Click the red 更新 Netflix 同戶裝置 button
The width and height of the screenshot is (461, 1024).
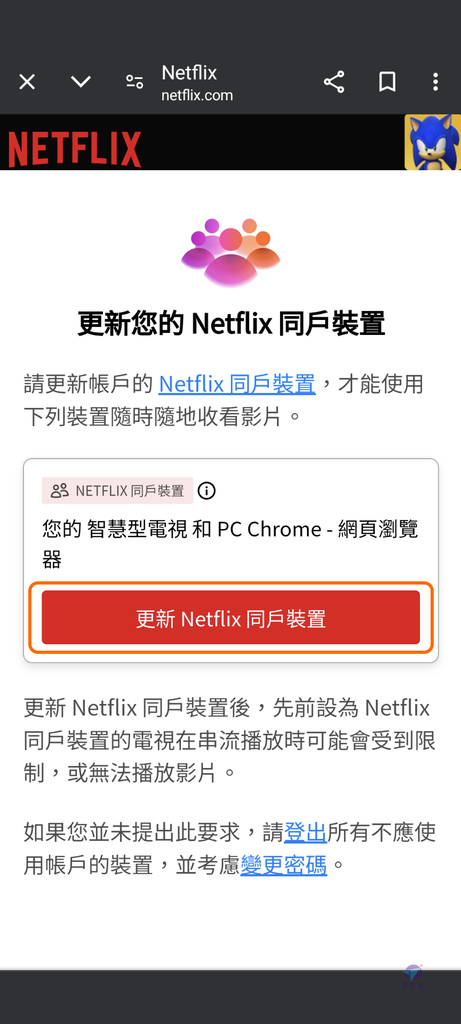tap(230, 618)
